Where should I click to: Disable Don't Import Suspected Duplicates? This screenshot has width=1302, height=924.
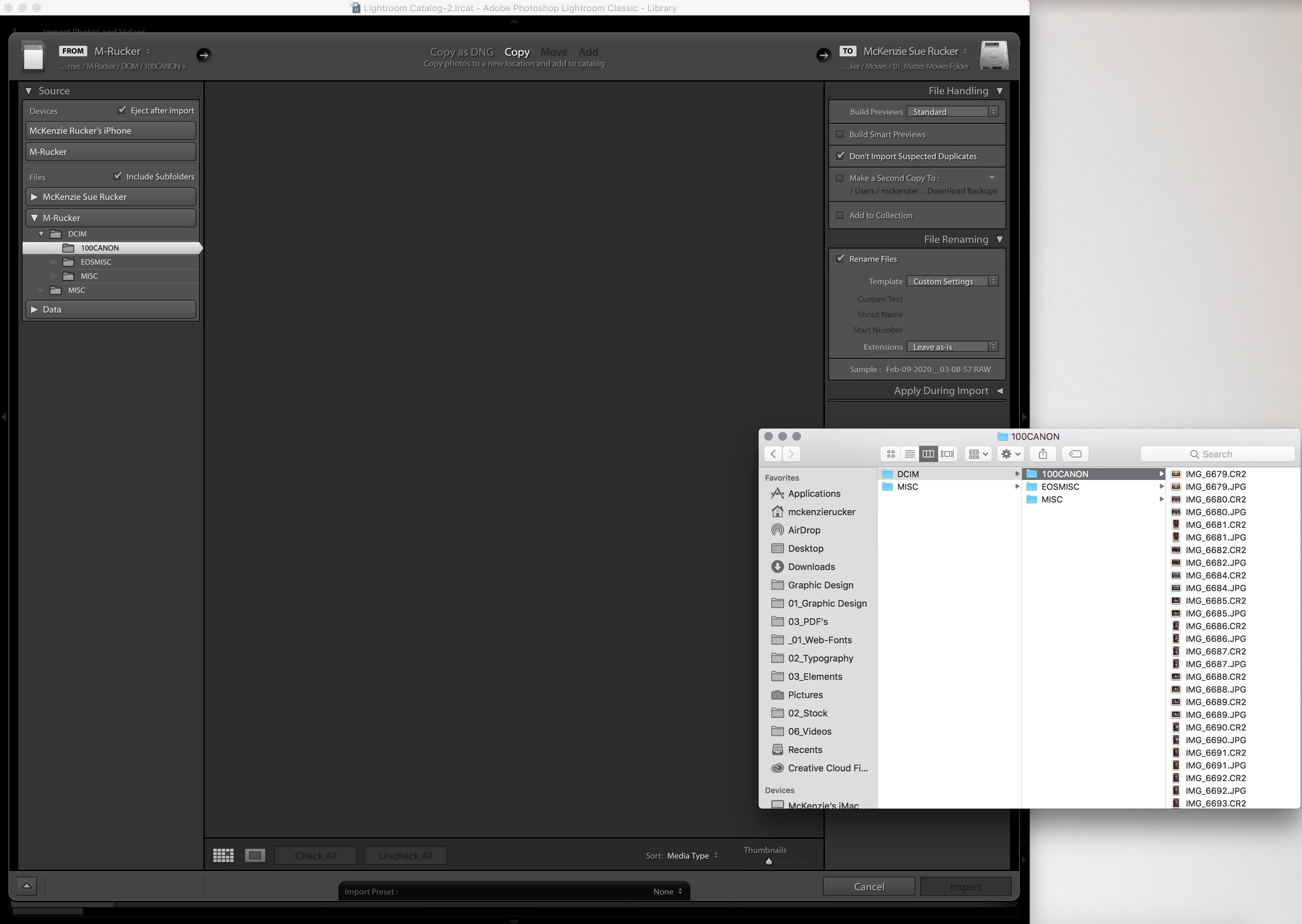pos(840,156)
